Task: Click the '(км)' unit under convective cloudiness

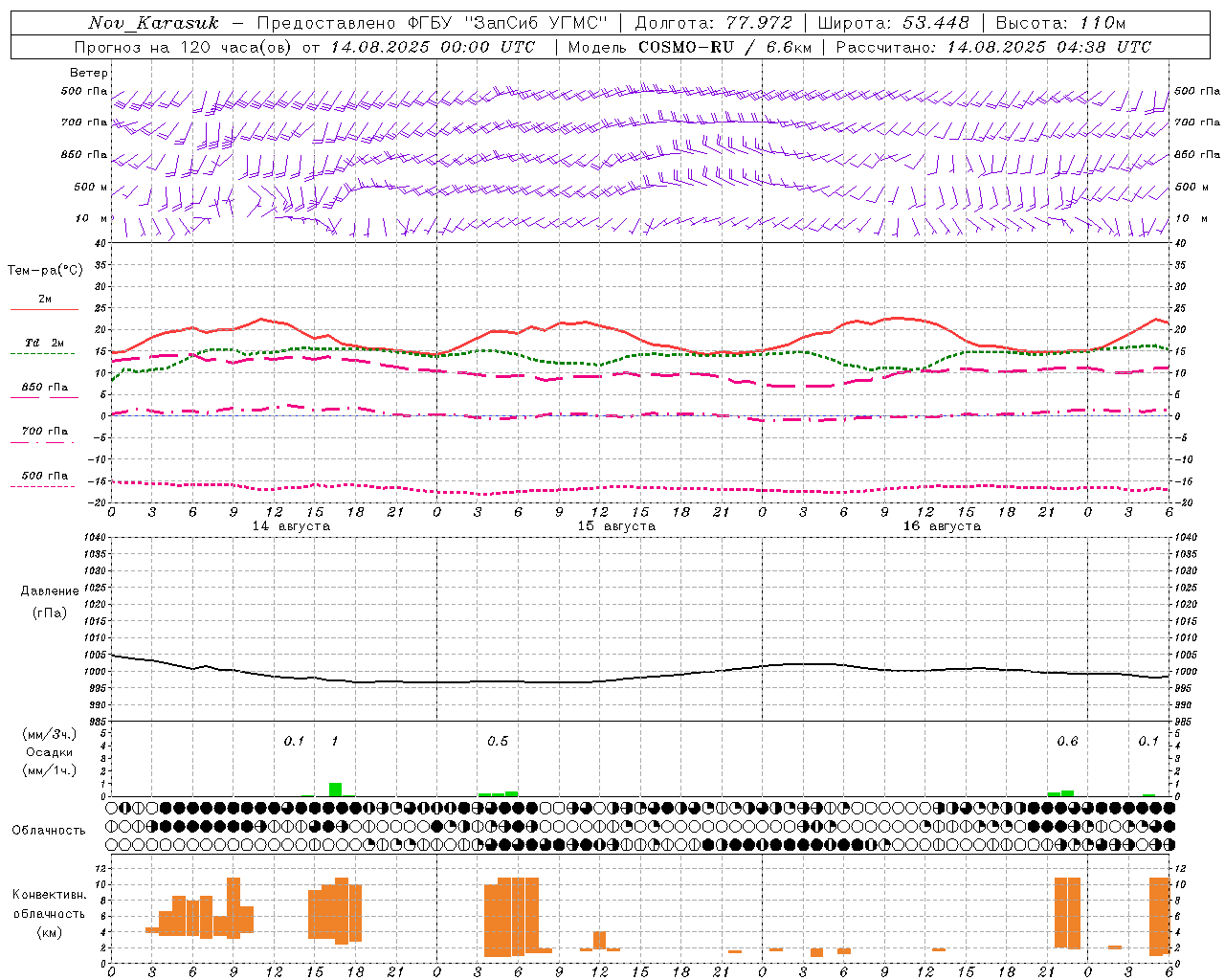Action: tap(50, 932)
